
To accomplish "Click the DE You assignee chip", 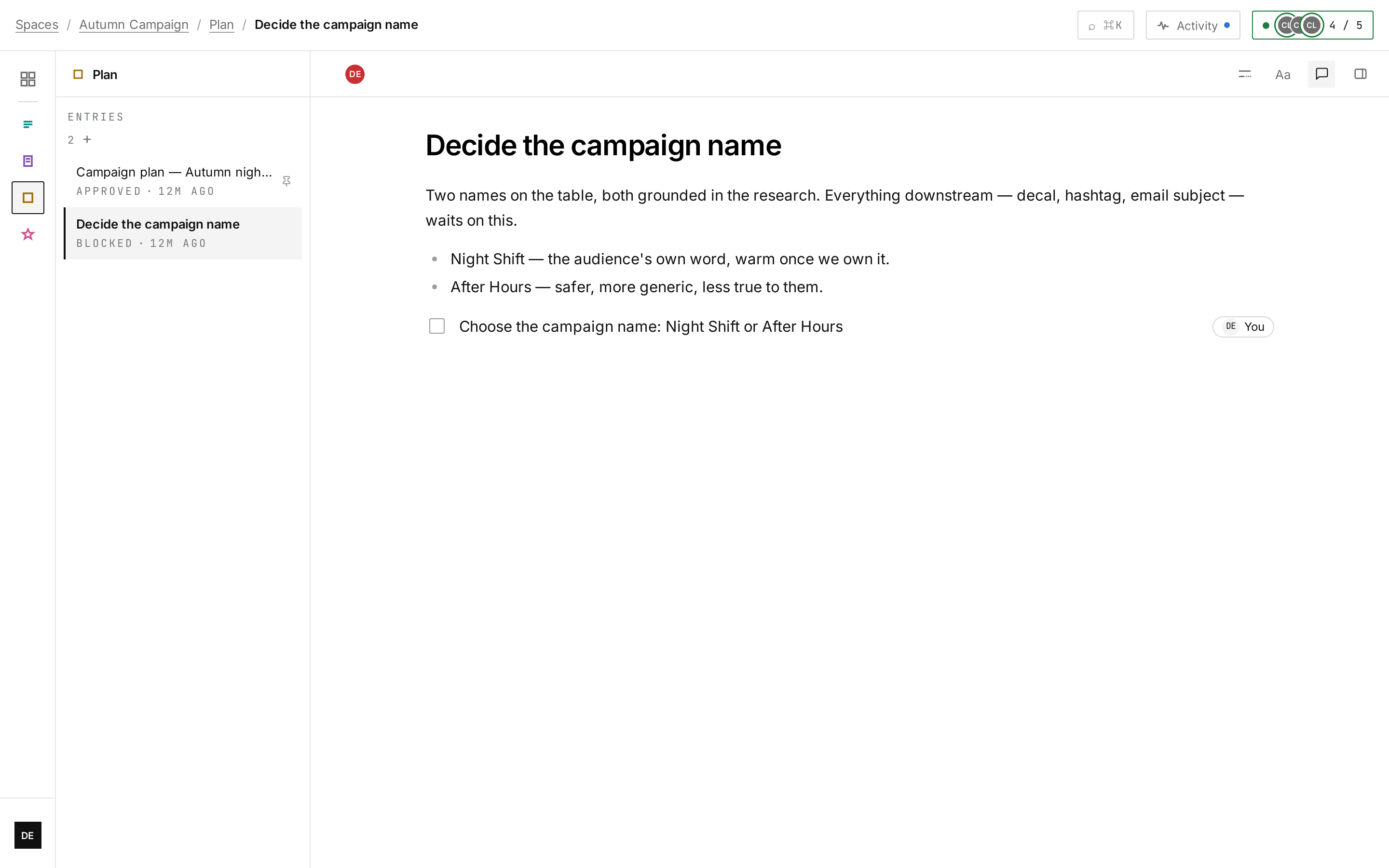I will point(1243,326).
